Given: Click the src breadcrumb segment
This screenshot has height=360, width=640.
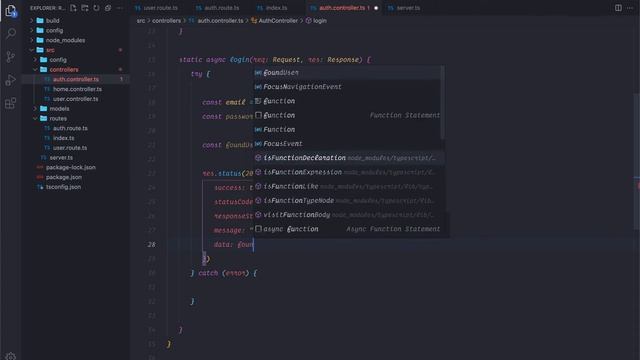Looking at the screenshot, I should pos(141,20).
